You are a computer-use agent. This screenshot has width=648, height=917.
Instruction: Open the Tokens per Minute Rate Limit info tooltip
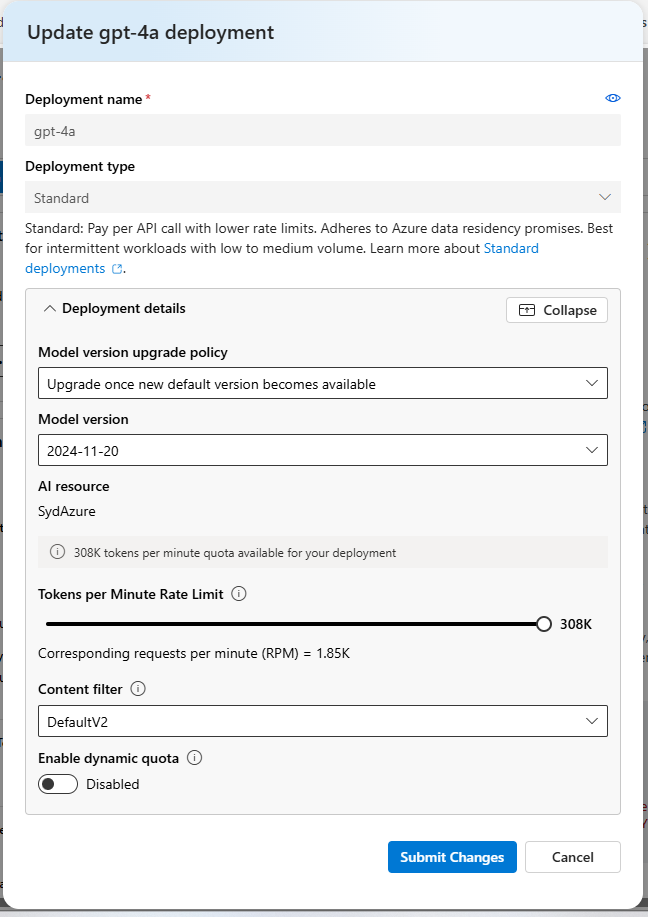(238, 594)
